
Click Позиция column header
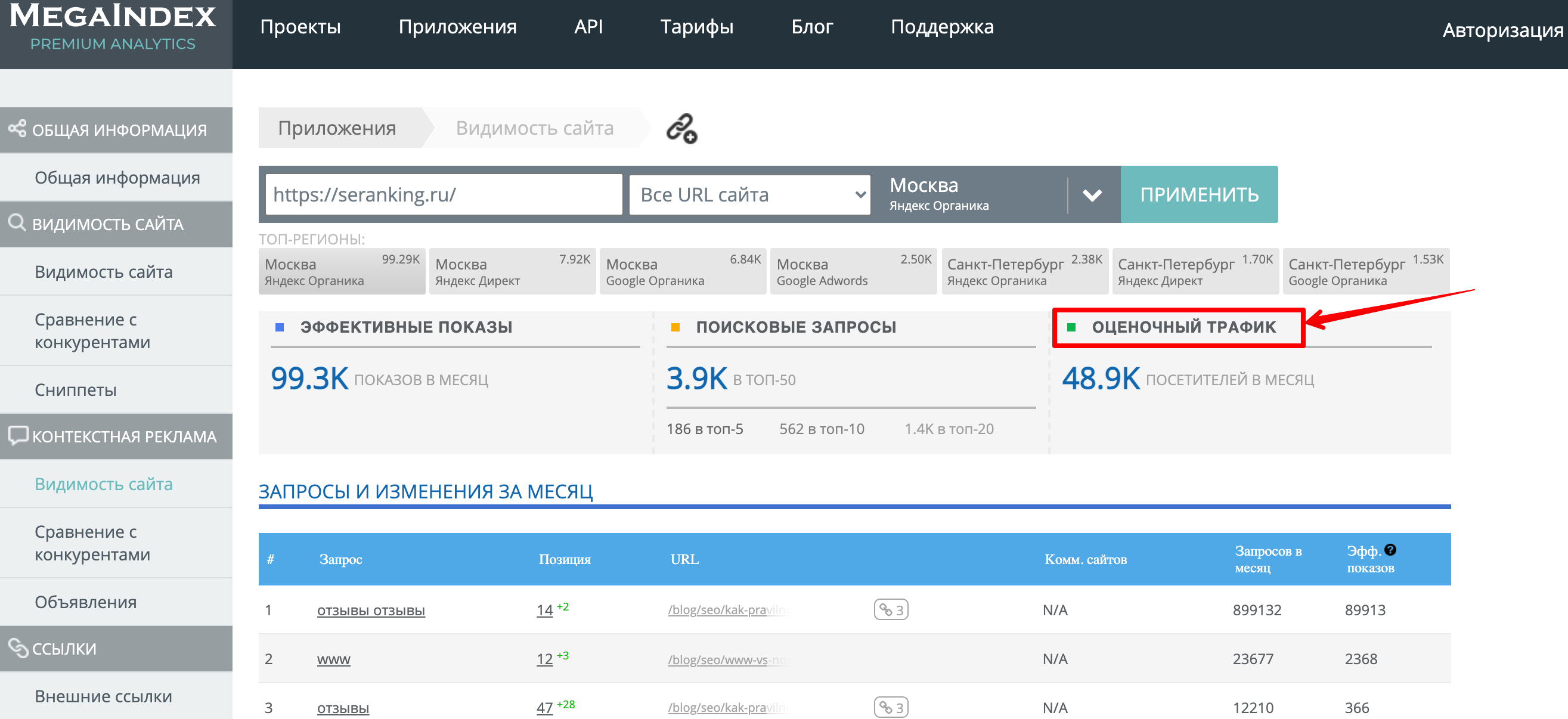[565, 559]
